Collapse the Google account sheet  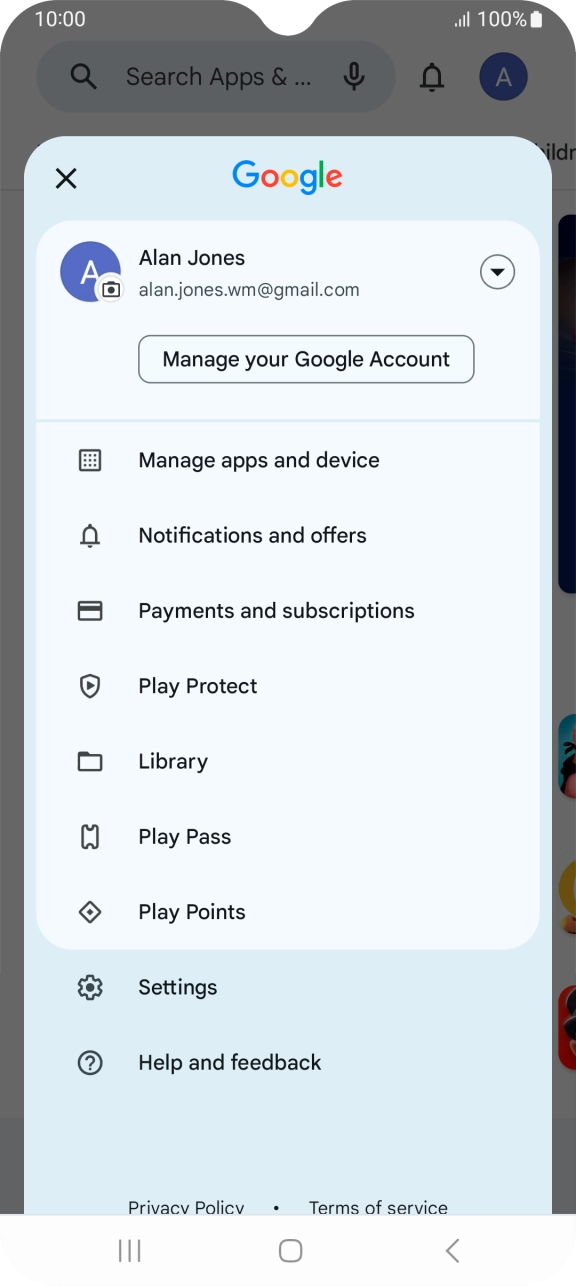pos(66,178)
